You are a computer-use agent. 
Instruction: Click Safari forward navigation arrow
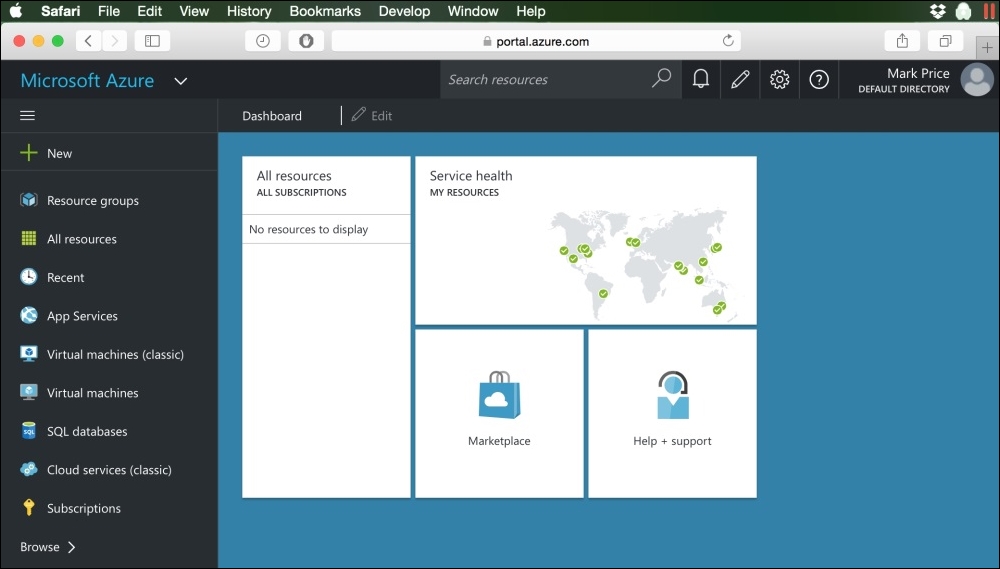click(x=114, y=41)
